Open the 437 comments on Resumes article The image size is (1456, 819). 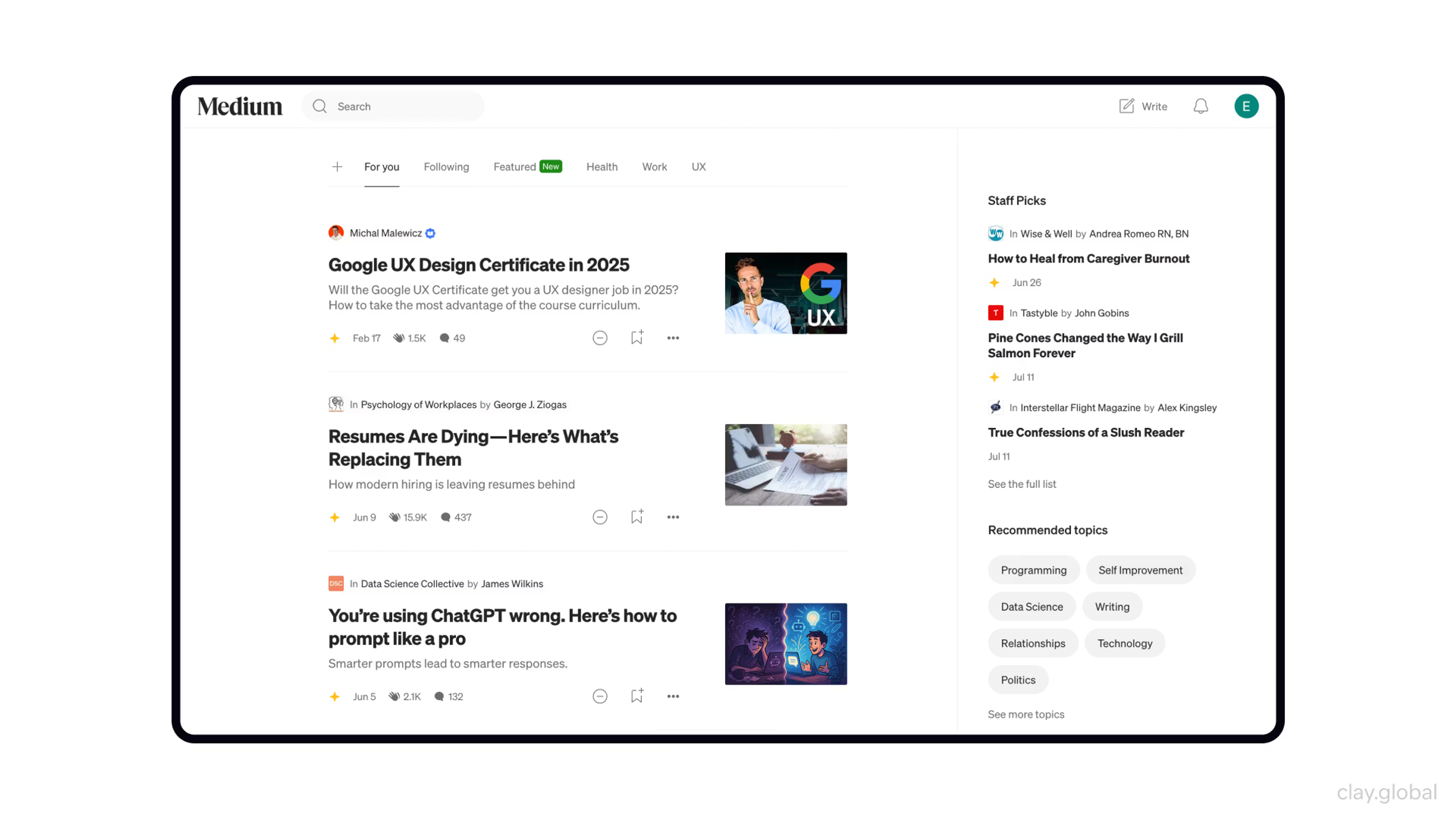pyautogui.click(x=455, y=517)
